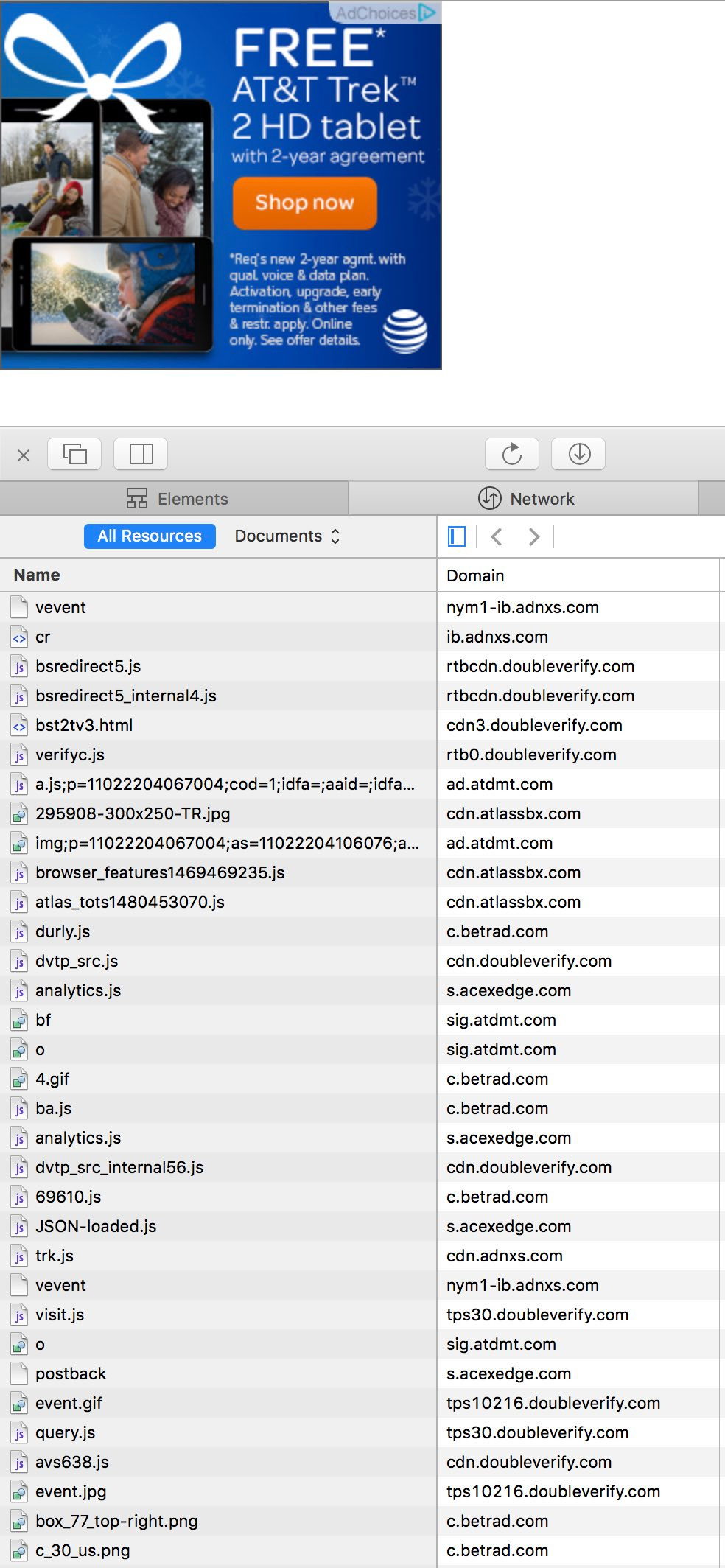Click the download web archive icon
Image resolution: width=725 pixels, height=1568 pixels.
click(578, 454)
